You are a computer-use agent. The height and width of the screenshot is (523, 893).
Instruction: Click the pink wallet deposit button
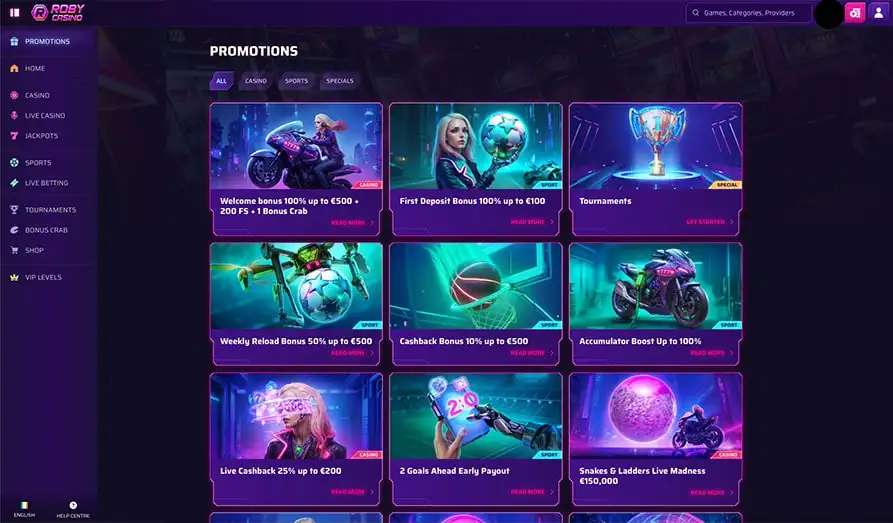855,13
